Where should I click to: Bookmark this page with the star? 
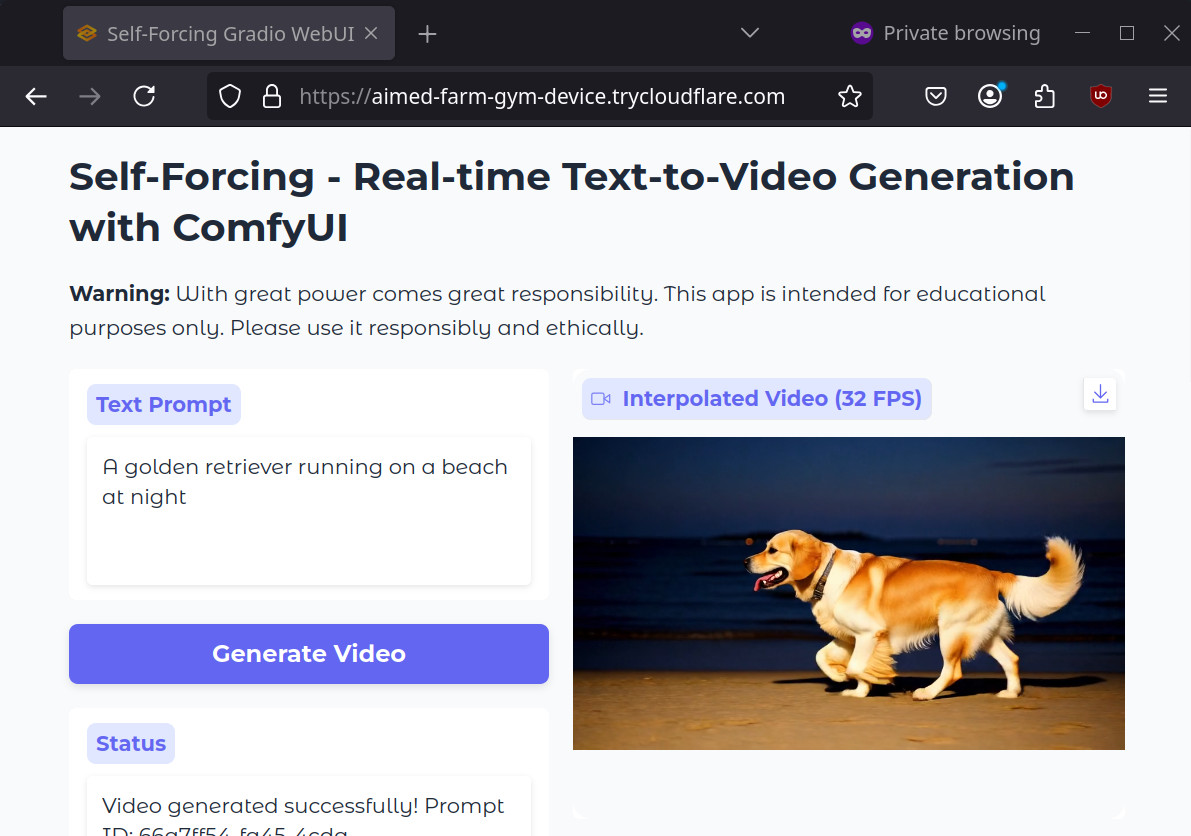(x=849, y=96)
